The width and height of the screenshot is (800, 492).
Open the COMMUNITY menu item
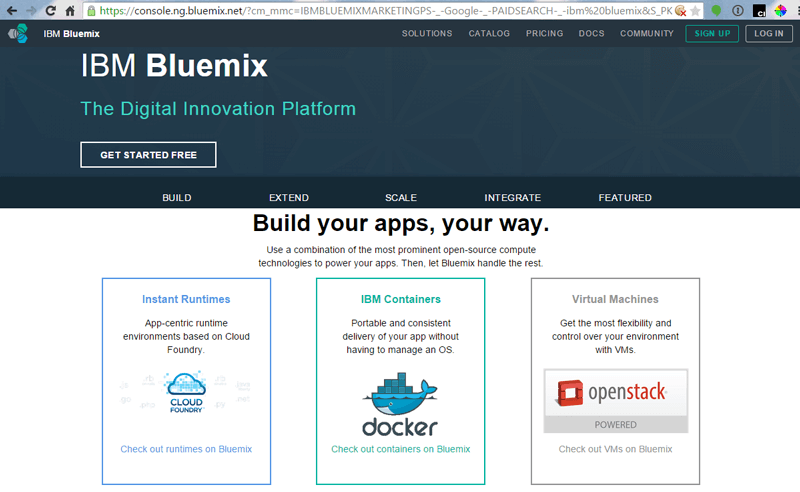click(x=647, y=34)
